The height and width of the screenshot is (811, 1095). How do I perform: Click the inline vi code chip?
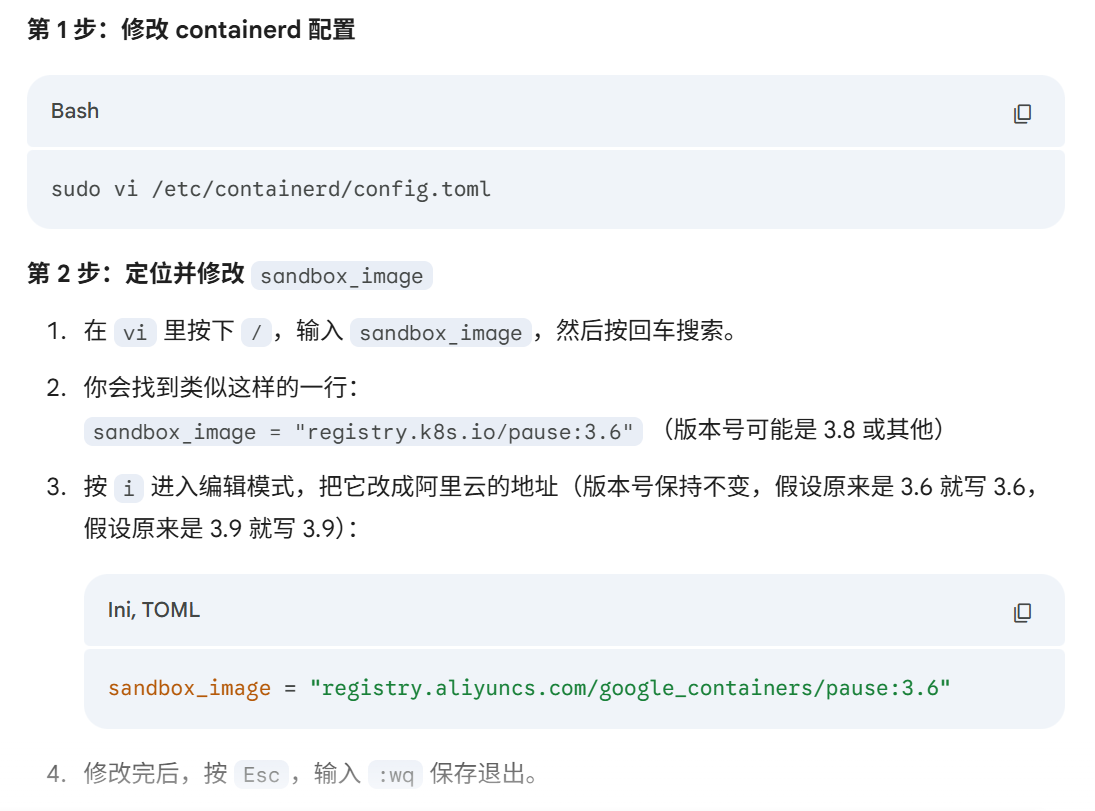coord(135,333)
